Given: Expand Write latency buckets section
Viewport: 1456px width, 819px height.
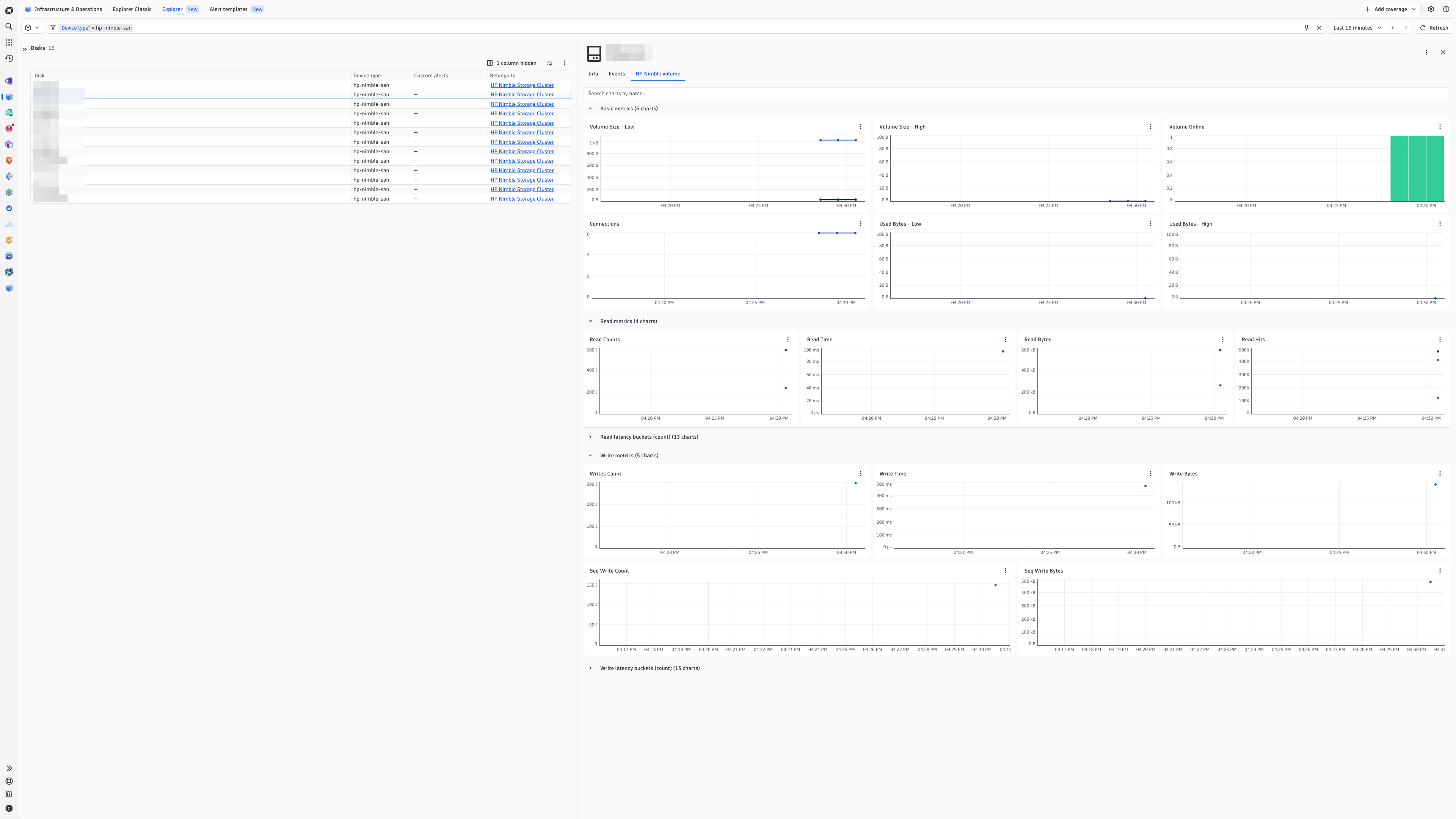Looking at the screenshot, I should point(591,668).
